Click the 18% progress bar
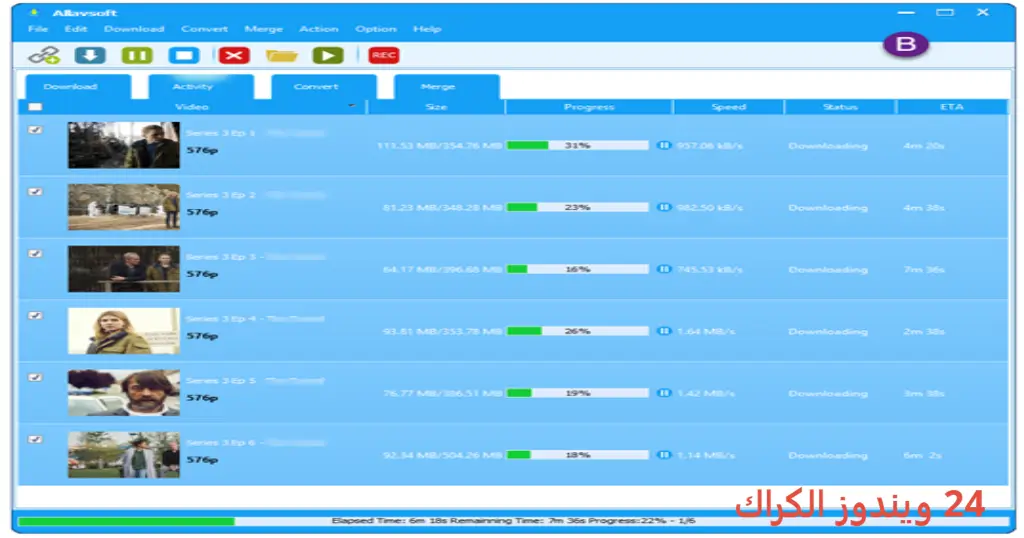The image size is (1024, 538). pos(578,455)
